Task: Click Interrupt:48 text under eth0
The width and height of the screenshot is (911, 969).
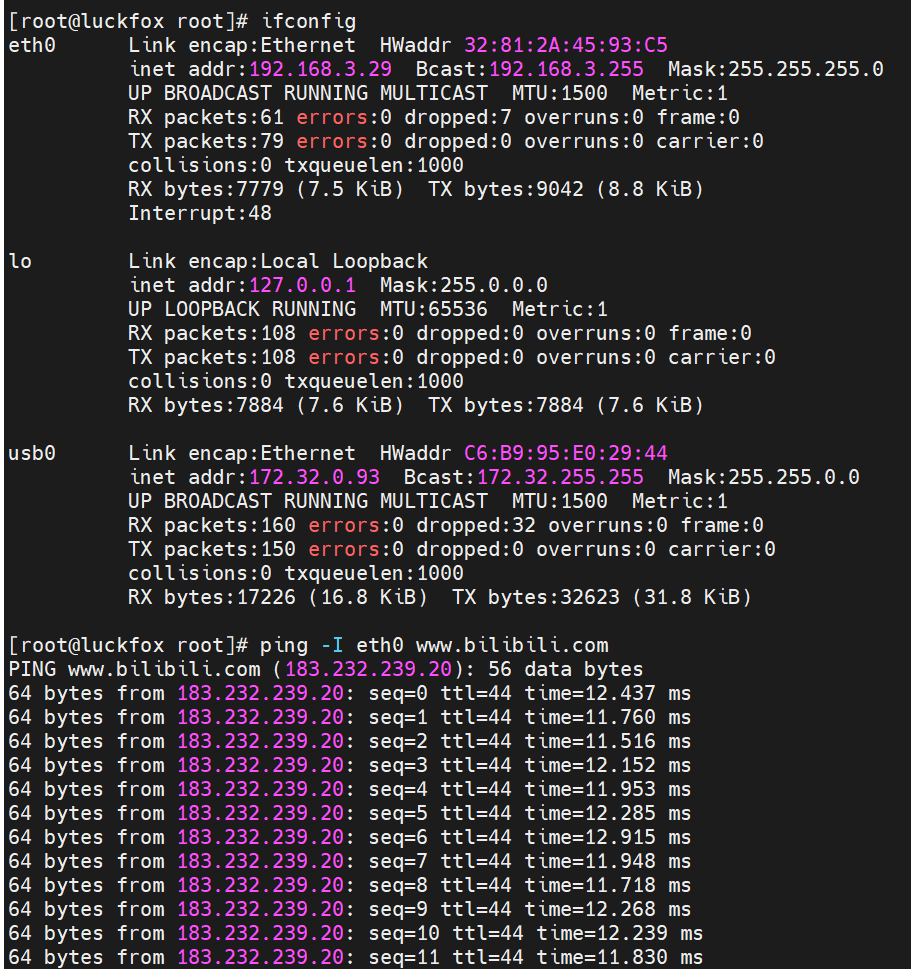Action: pyautogui.click(x=200, y=213)
